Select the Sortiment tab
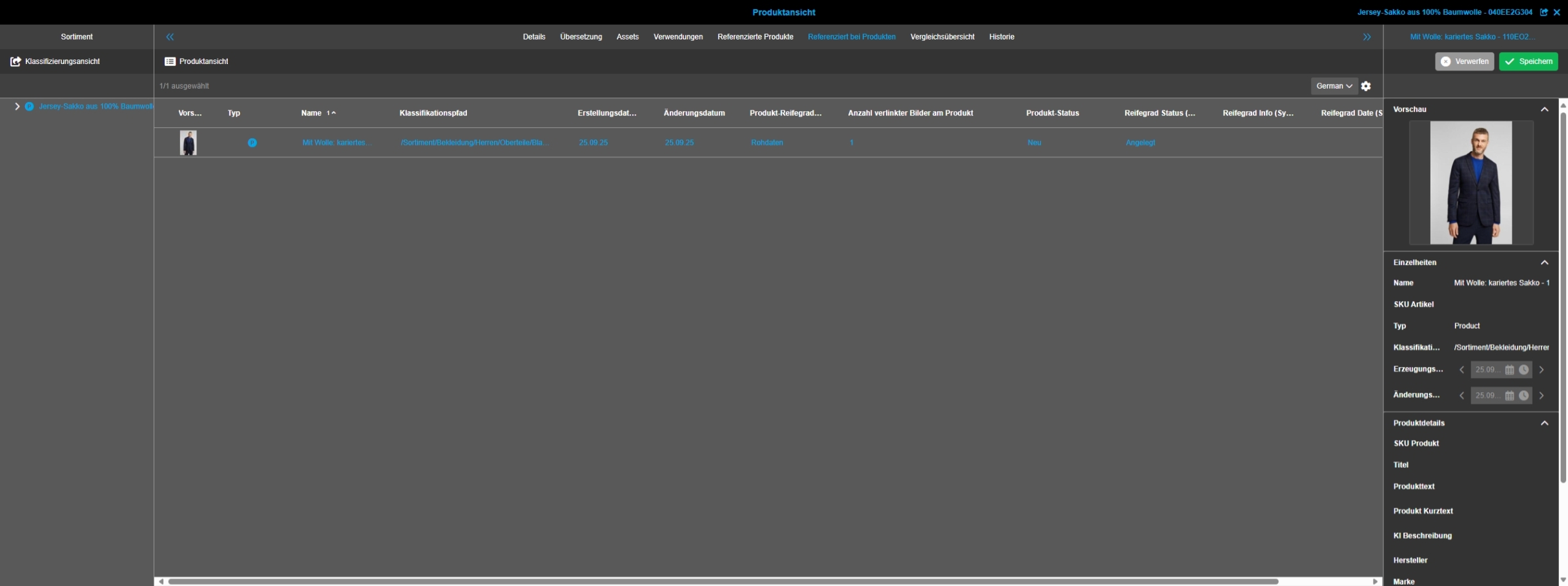Viewport: 1568px width, 586px height. tap(77, 37)
